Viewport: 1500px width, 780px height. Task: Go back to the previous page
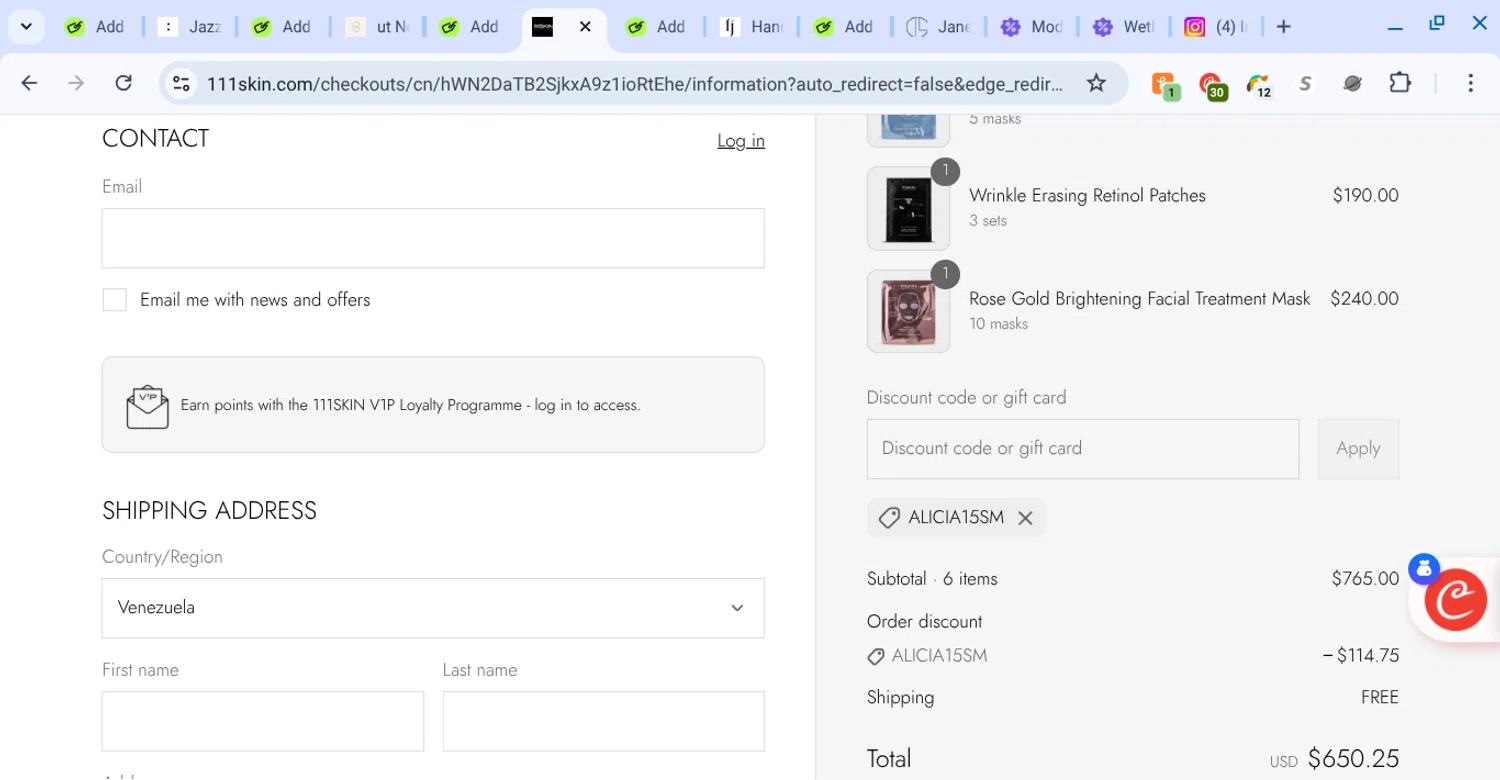(29, 83)
